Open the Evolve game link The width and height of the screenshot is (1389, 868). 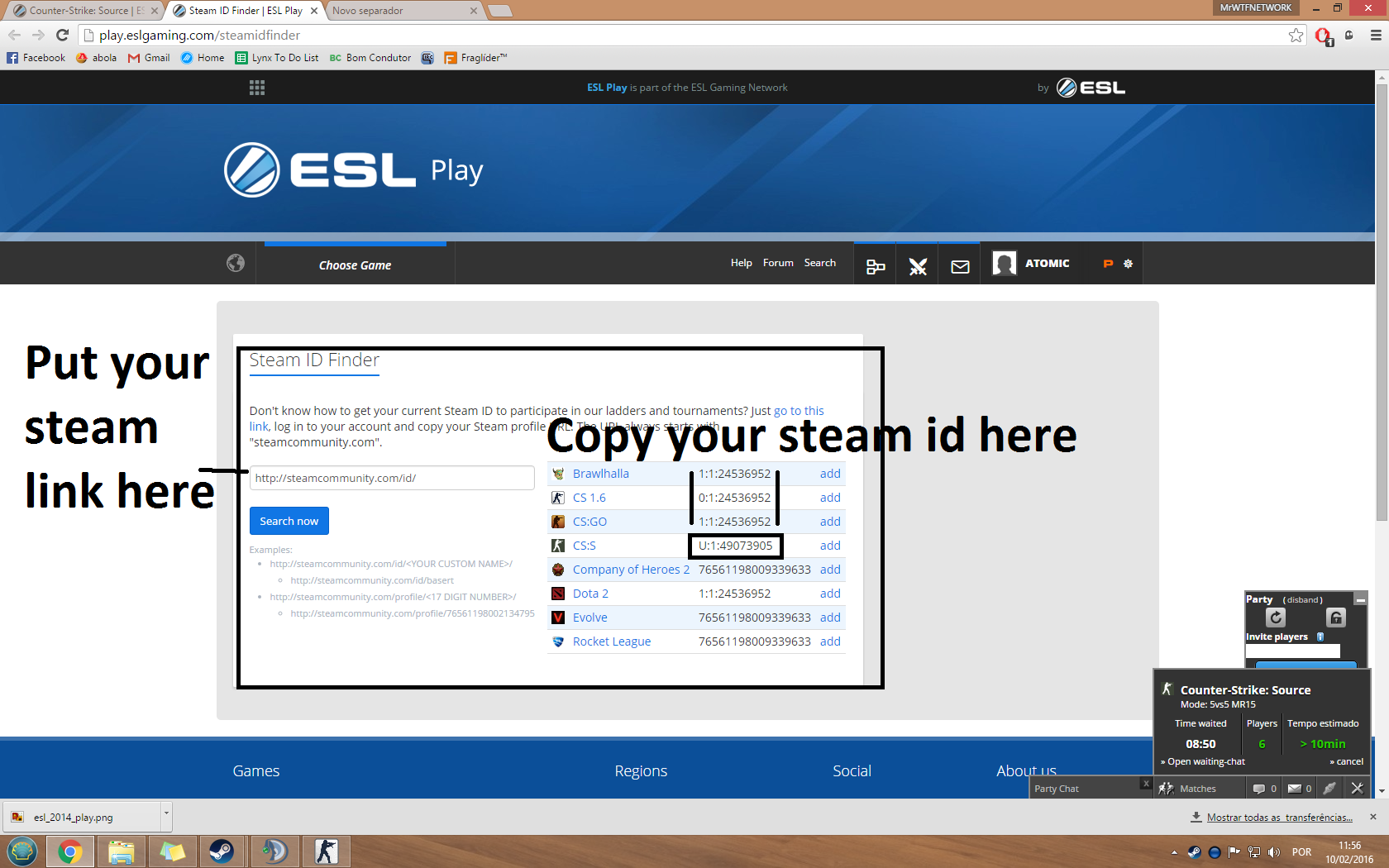590,618
